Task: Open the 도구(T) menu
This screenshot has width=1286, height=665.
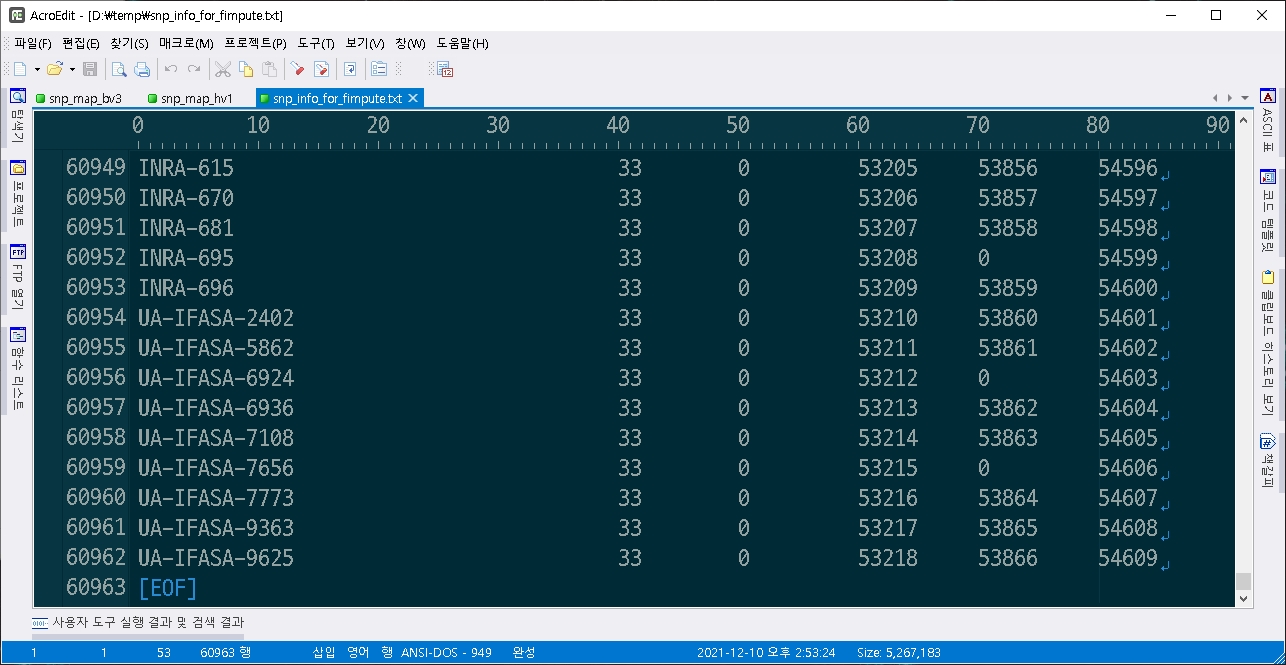Action: tap(316, 43)
